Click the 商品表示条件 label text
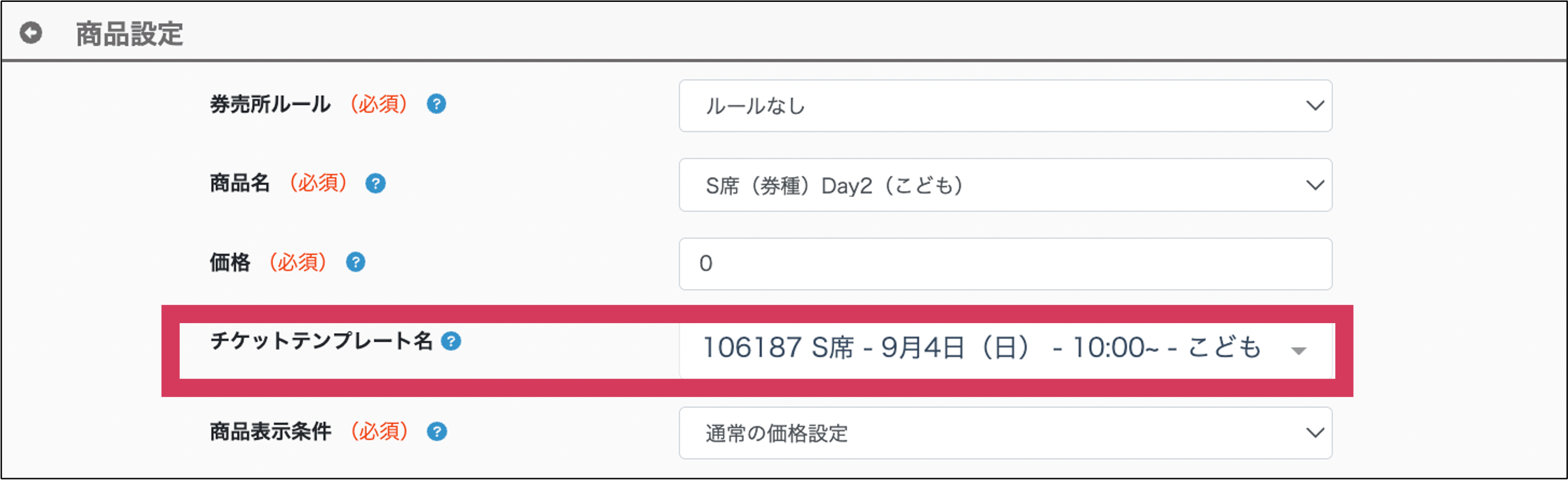1568x480 pixels. [270, 431]
